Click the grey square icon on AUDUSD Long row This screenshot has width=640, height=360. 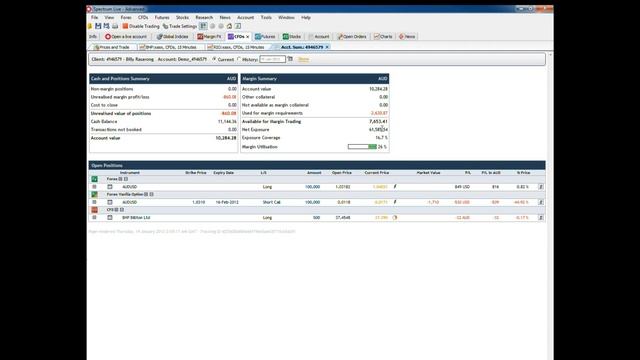coord(94,187)
